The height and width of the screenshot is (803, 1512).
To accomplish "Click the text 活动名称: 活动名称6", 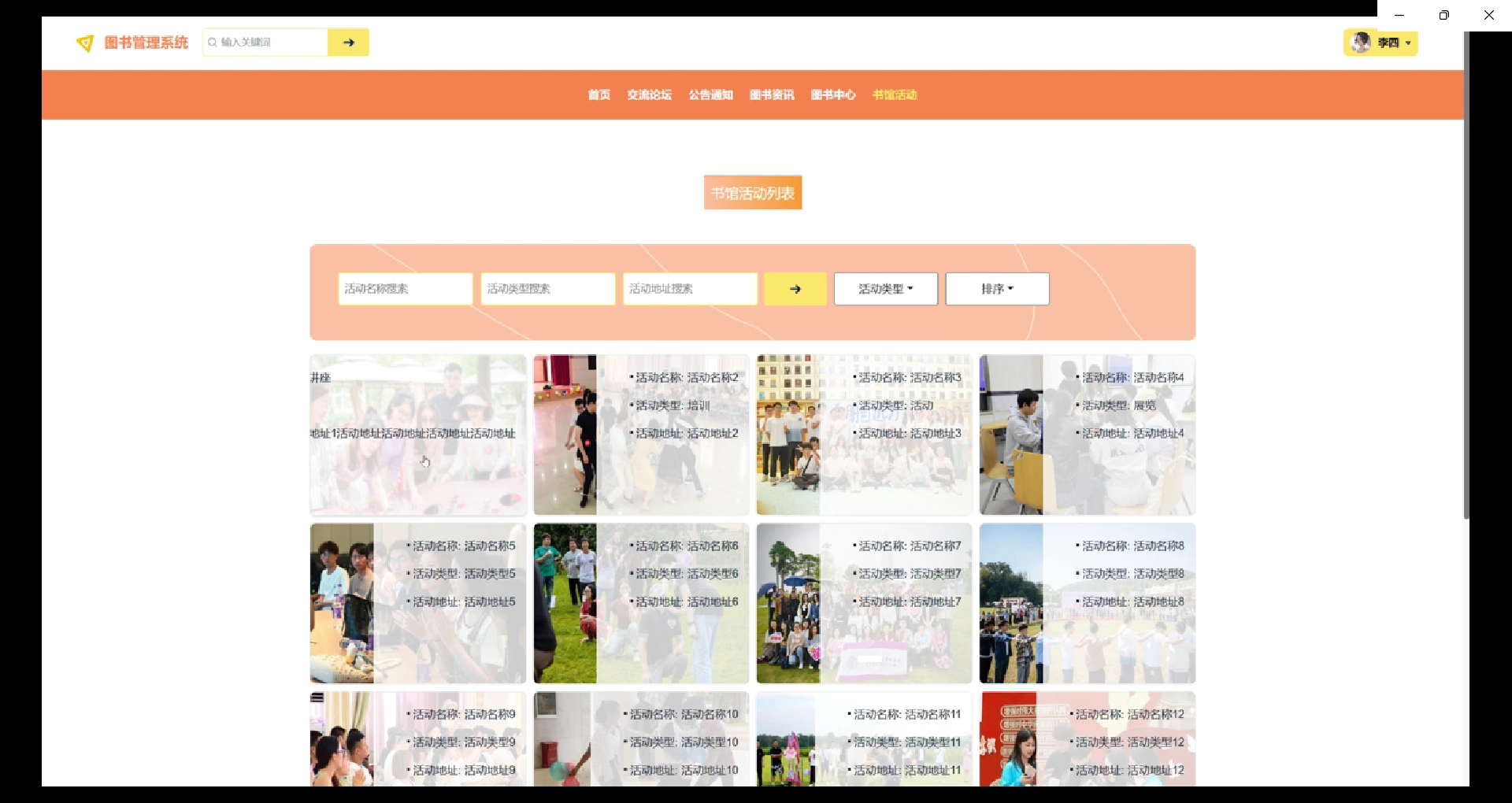I will click(687, 546).
